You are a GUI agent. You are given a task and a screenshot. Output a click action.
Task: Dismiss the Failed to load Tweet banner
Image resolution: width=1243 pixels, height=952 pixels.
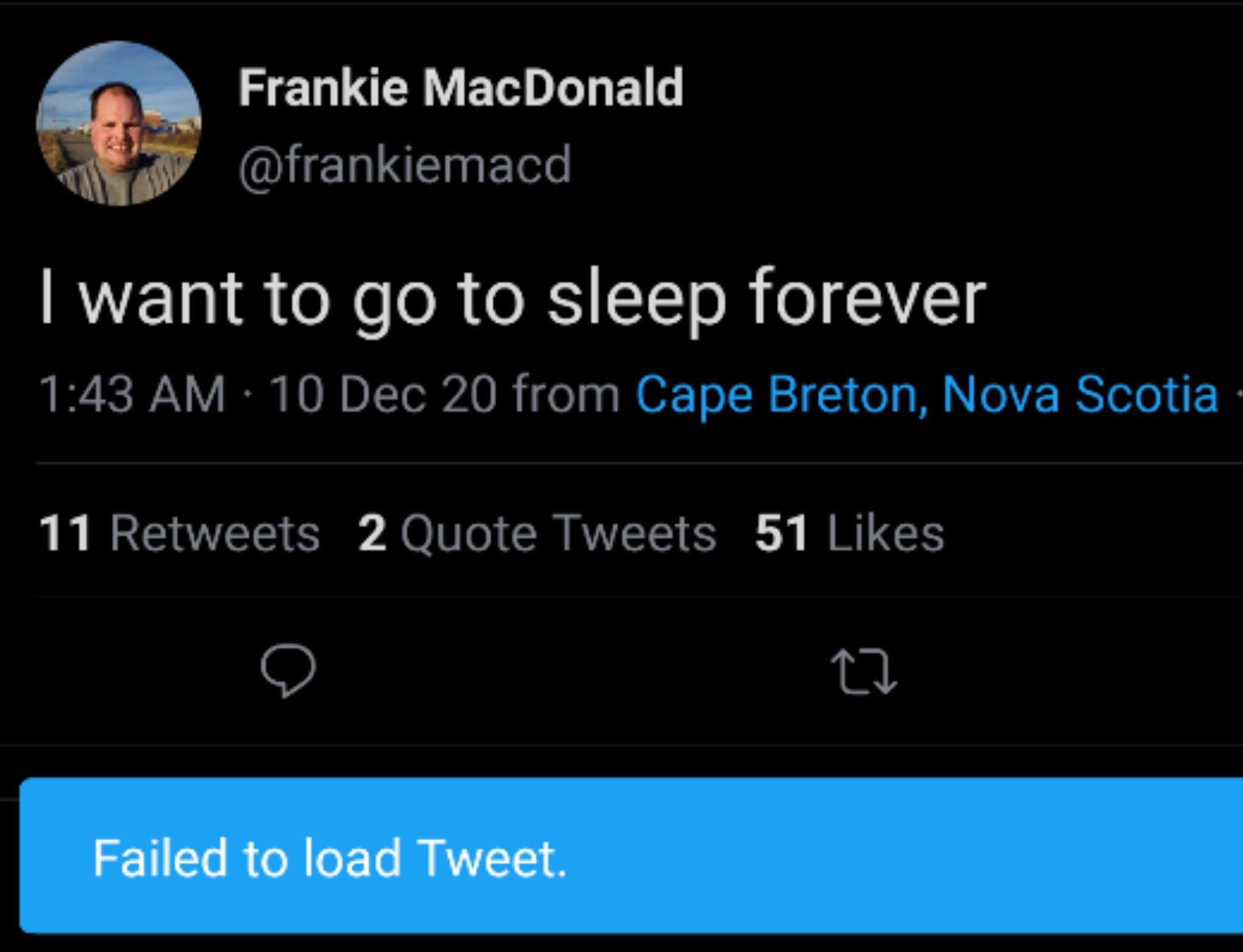[x=631, y=857]
